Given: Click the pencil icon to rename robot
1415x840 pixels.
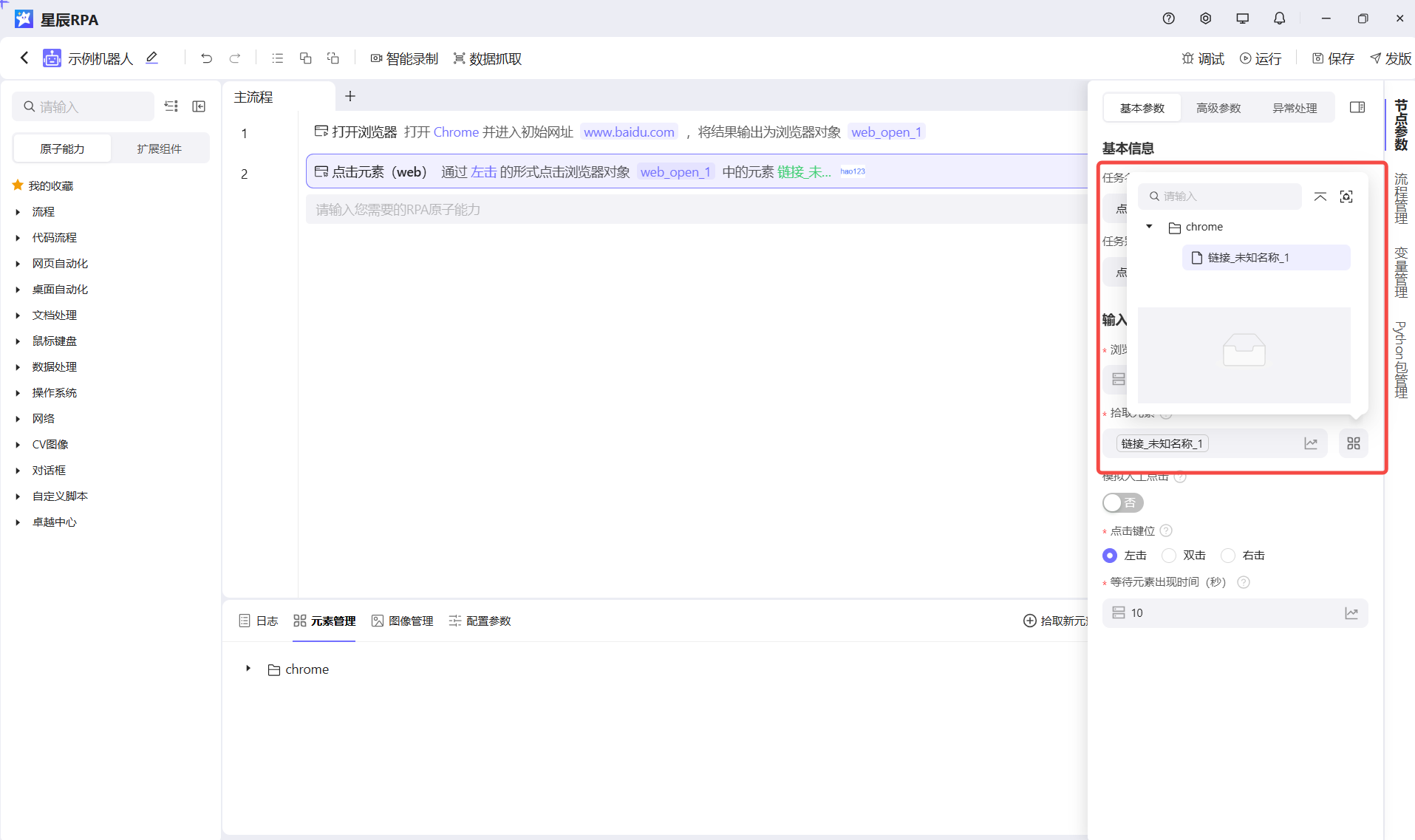Looking at the screenshot, I should click(152, 58).
